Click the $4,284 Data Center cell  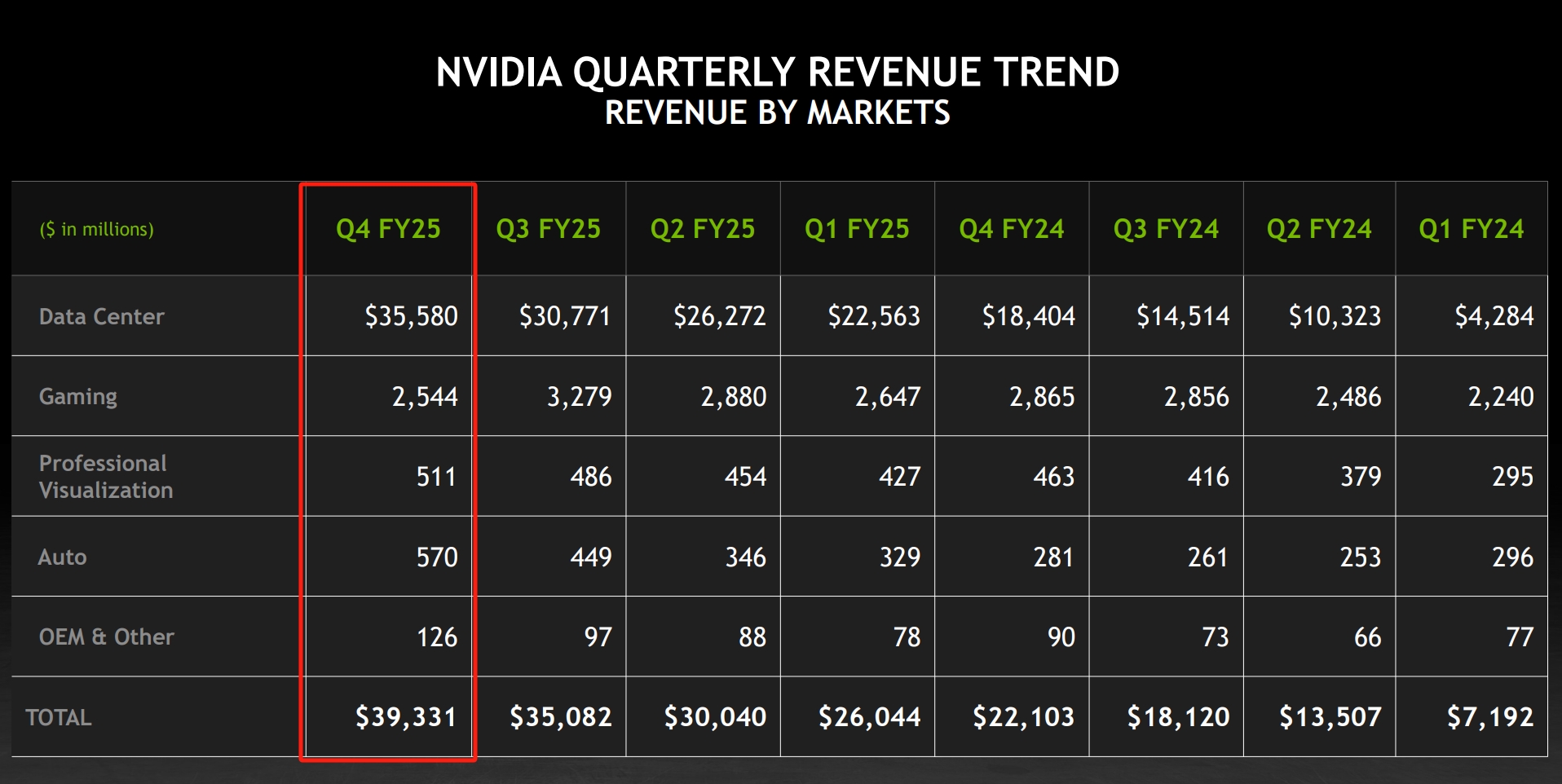(1494, 316)
